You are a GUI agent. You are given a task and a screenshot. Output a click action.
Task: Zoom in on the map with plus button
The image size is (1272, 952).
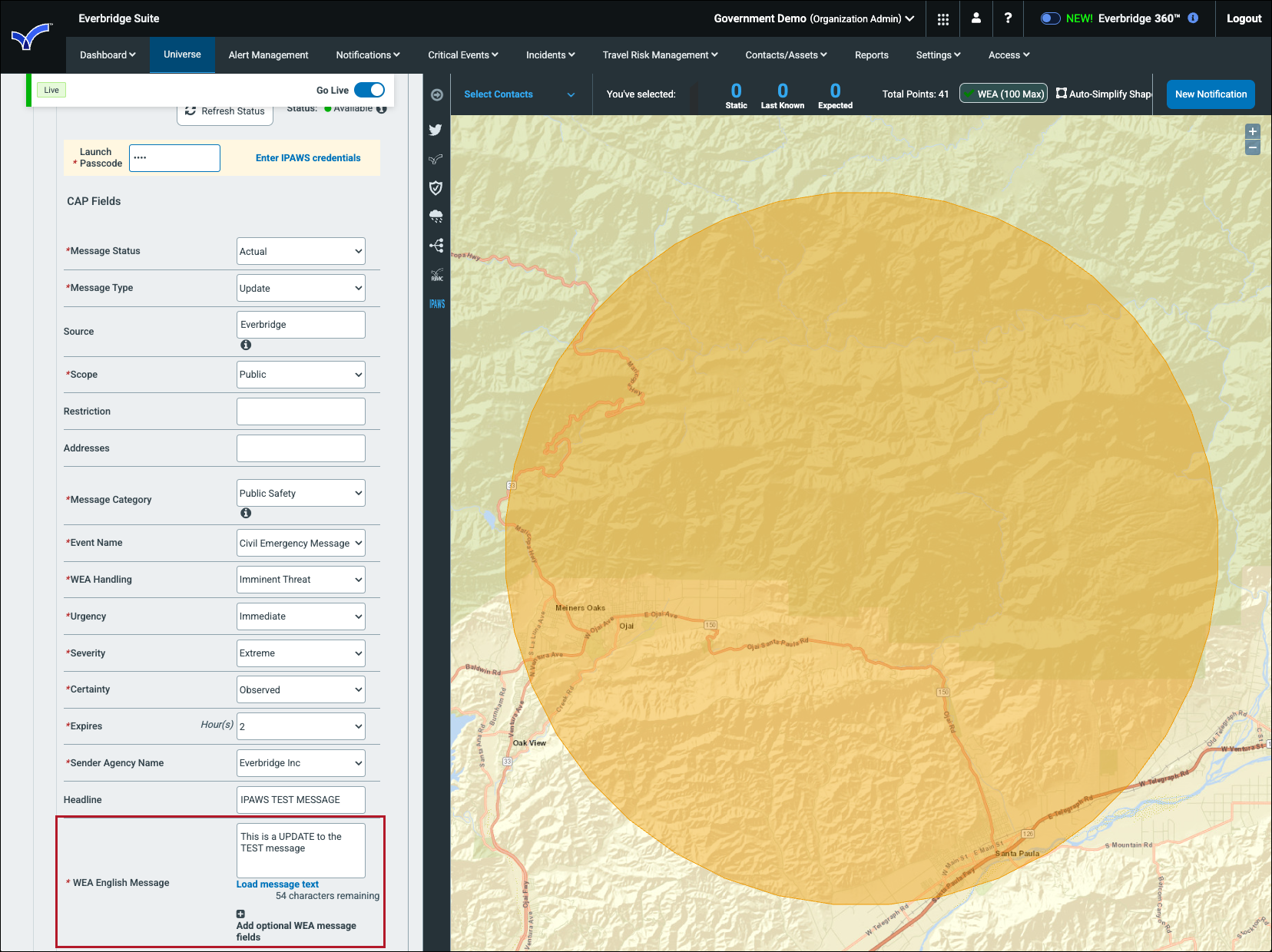tap(1253, 131)
